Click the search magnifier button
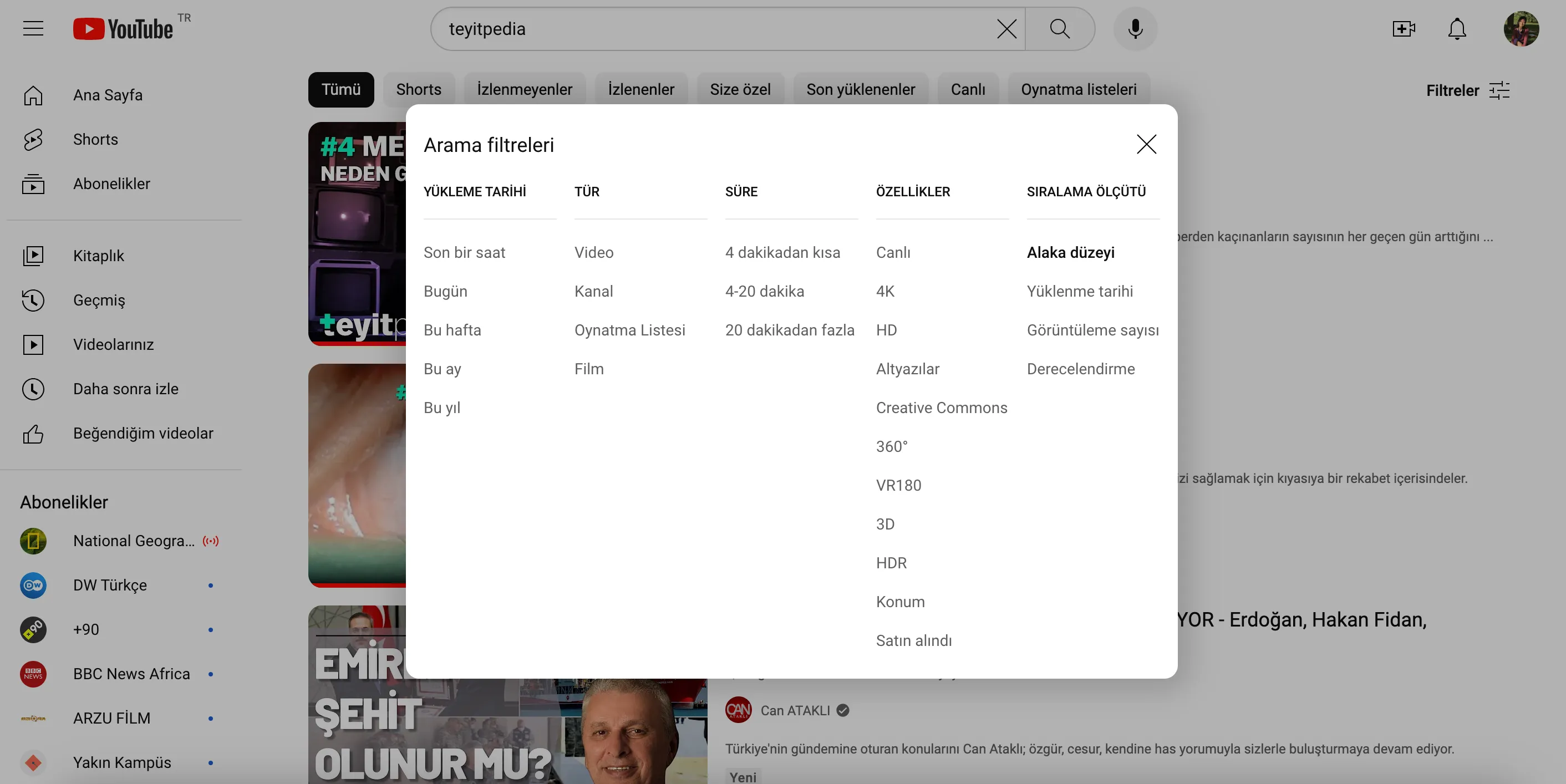 click(x=1060, y=29)
